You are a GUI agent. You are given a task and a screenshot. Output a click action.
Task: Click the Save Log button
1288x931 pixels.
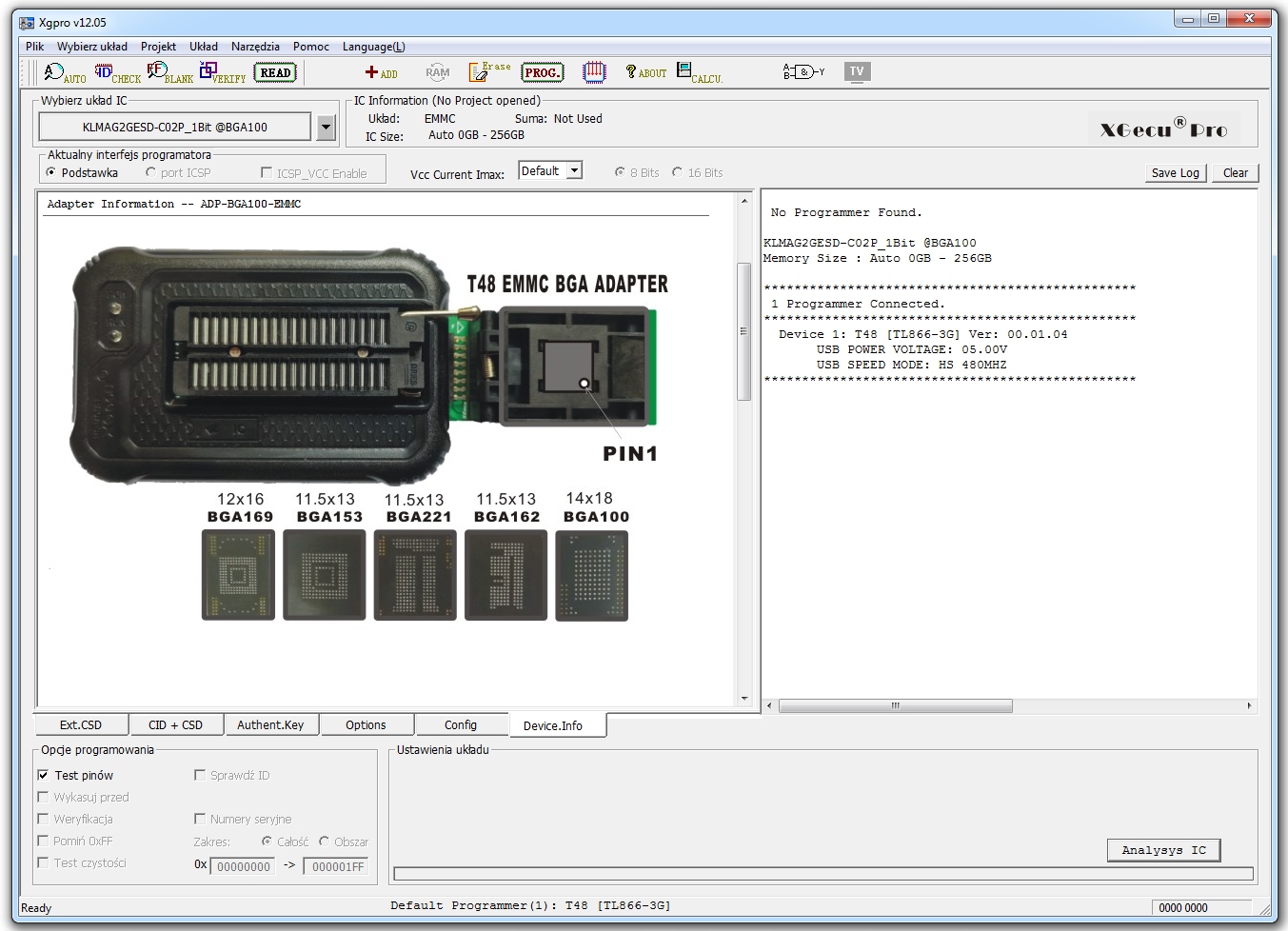pyautogui.click(x=1176, y=173)
